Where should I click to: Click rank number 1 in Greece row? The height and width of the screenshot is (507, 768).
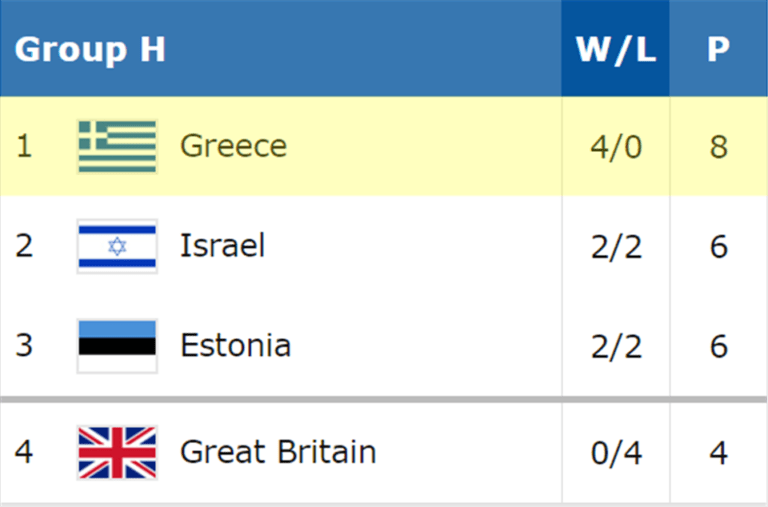[24, 147]
